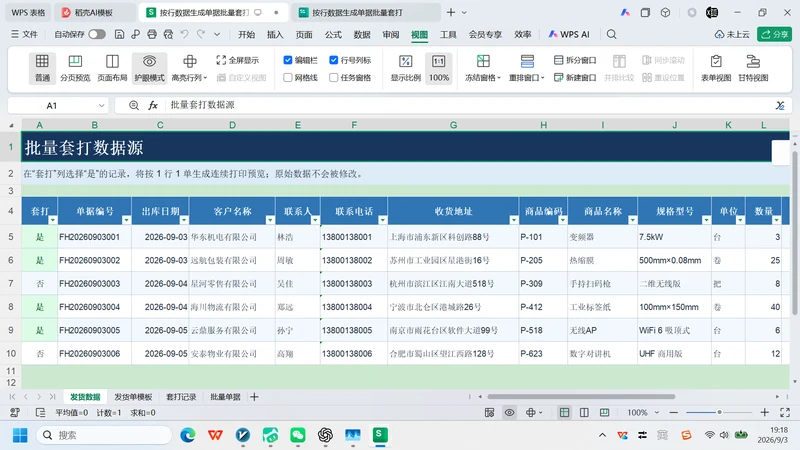Switch to Page Layout (页面布局) view

coord(112,68)
